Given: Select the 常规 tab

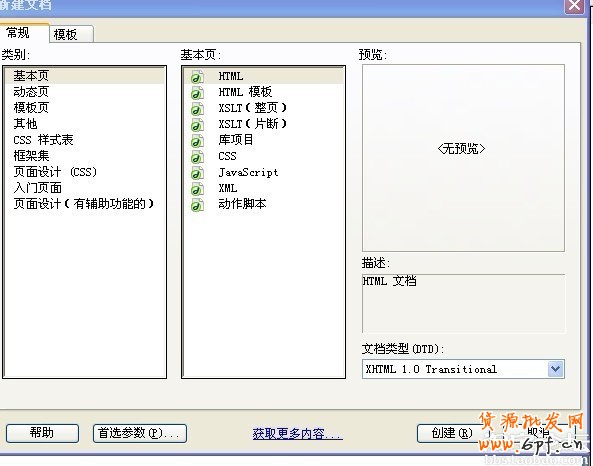Looking at the screenshot, I should (24, 33).
